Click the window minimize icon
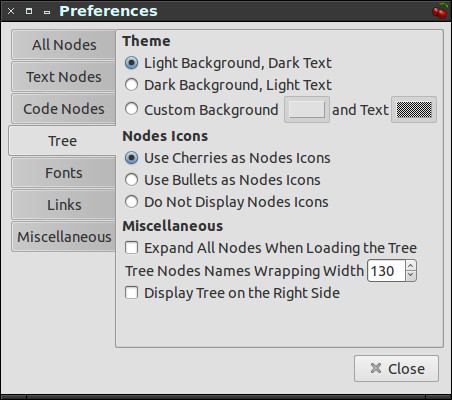Screen dimensions: 452x400 click(x=47, y=12)
